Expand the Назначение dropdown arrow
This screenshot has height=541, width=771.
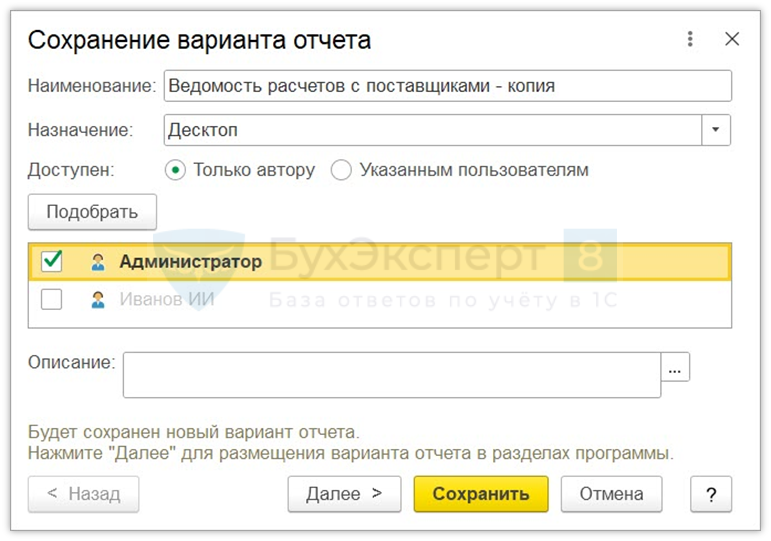coord(716,130)
